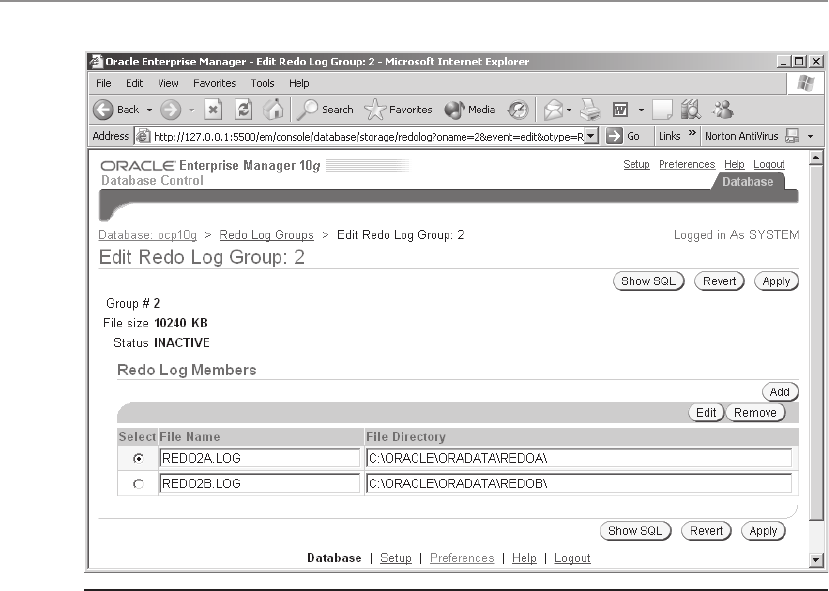Click the top Revert button
Viewport: 829px width, 591px height.
tap(720, 281)
